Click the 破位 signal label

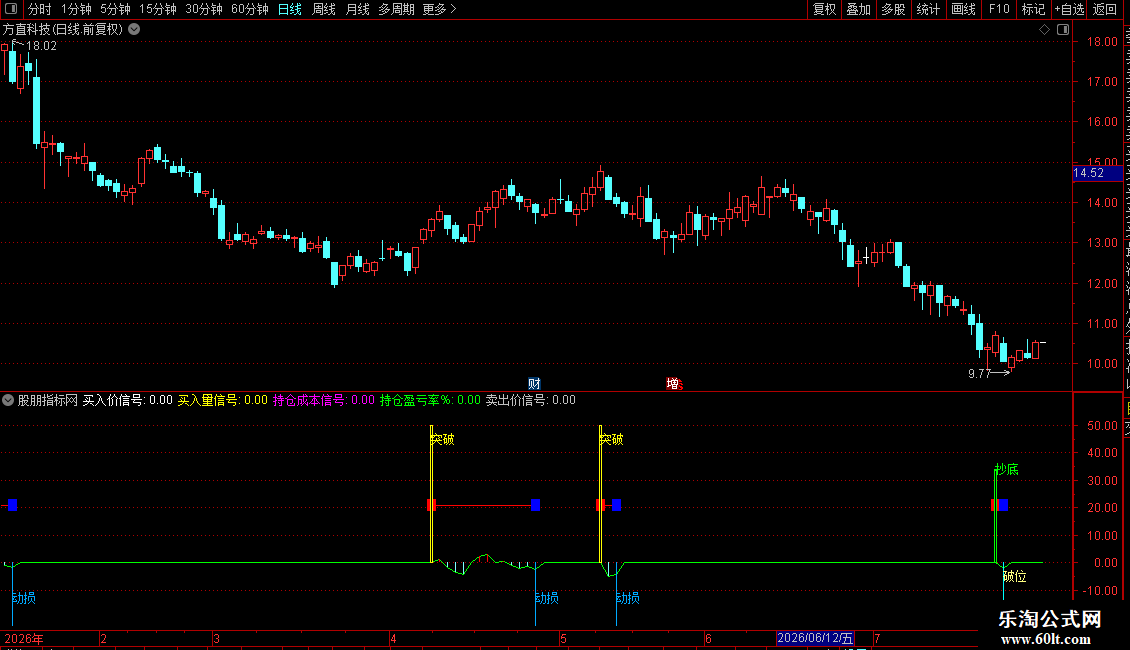coord(1015,576)
